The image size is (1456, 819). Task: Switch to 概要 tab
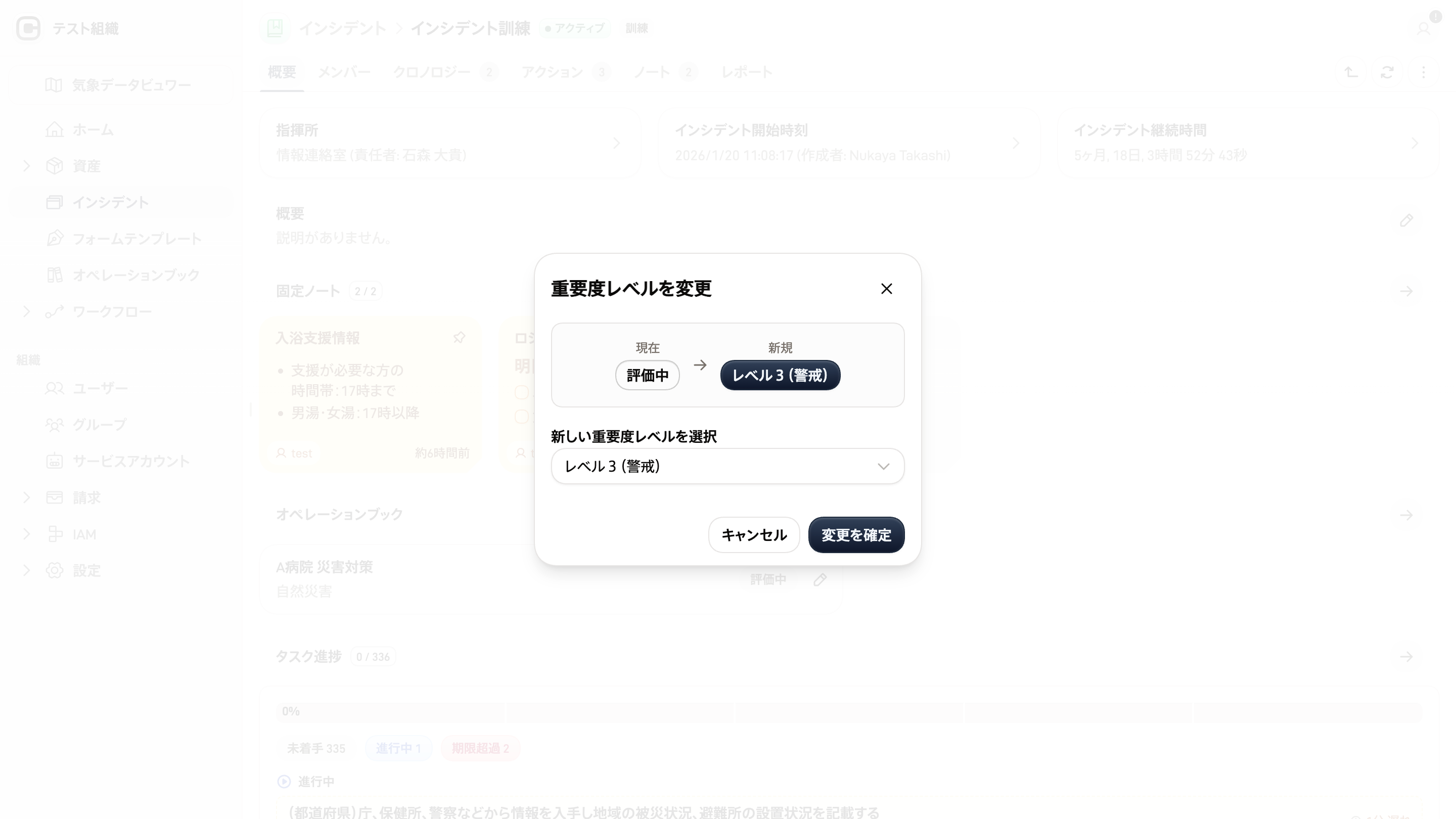[x=282, y=72]
